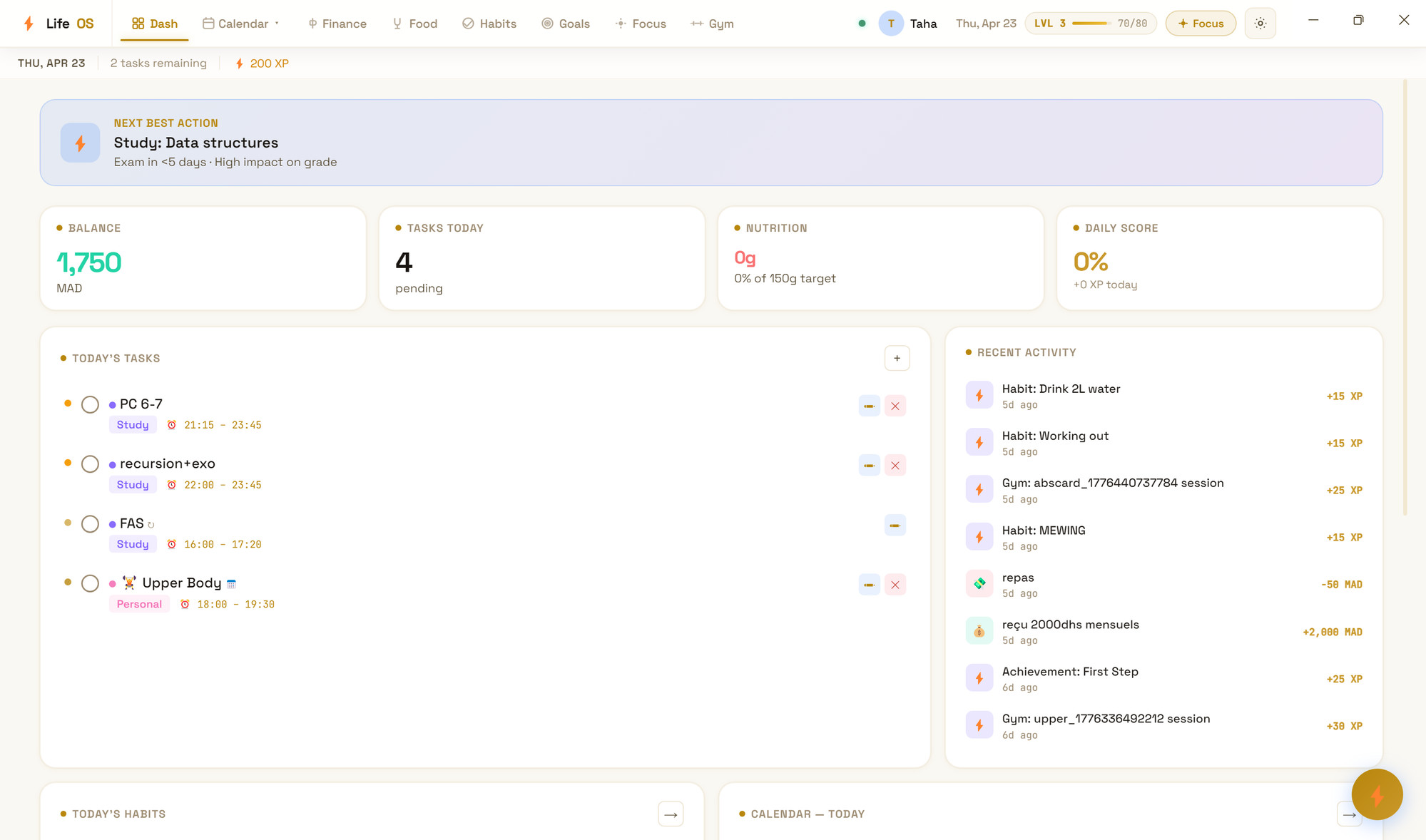1426x840 pixels.
Task: Open the Calendar section icon
Action: (x=208, y=23)
